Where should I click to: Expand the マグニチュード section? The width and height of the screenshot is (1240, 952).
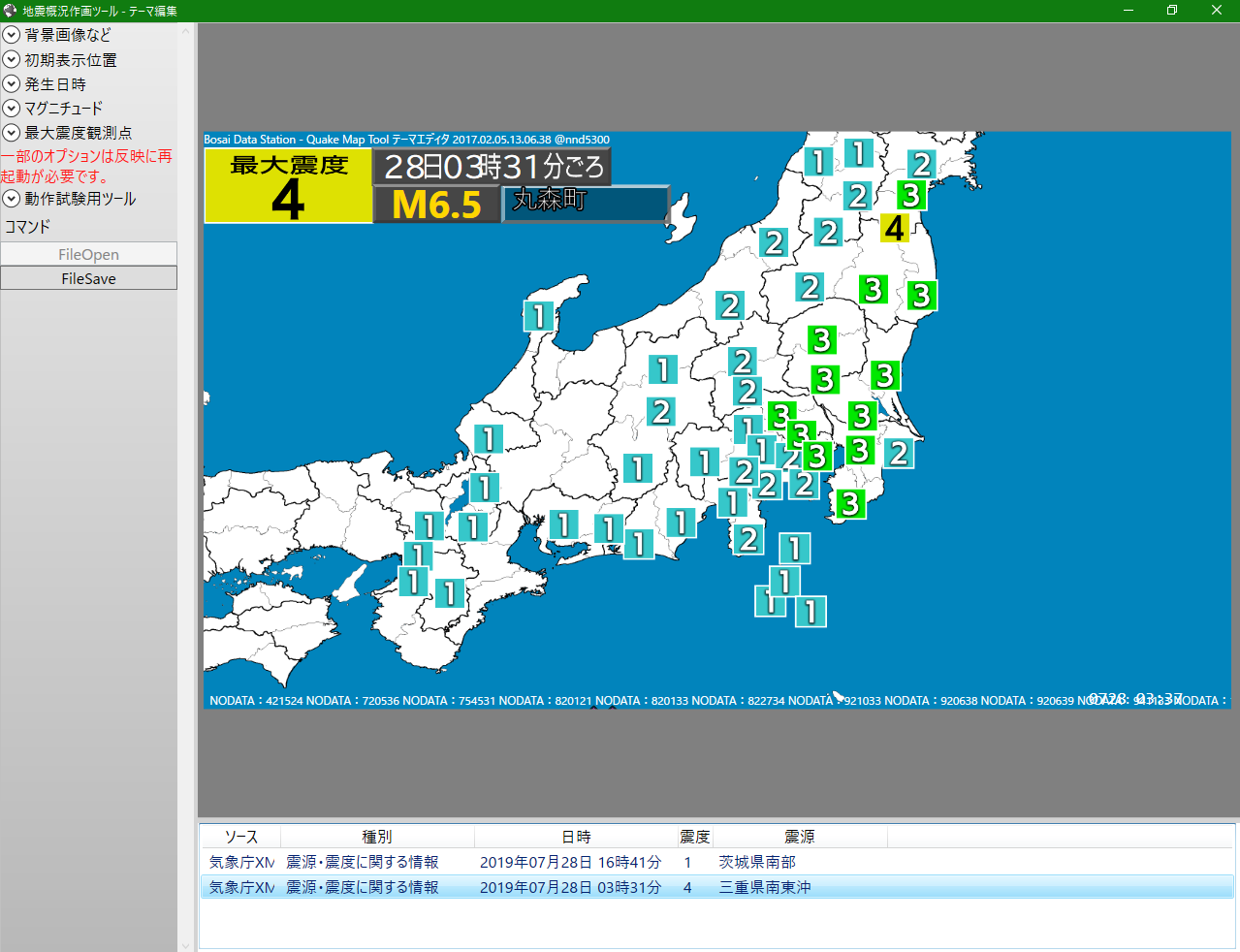point(12,109)
